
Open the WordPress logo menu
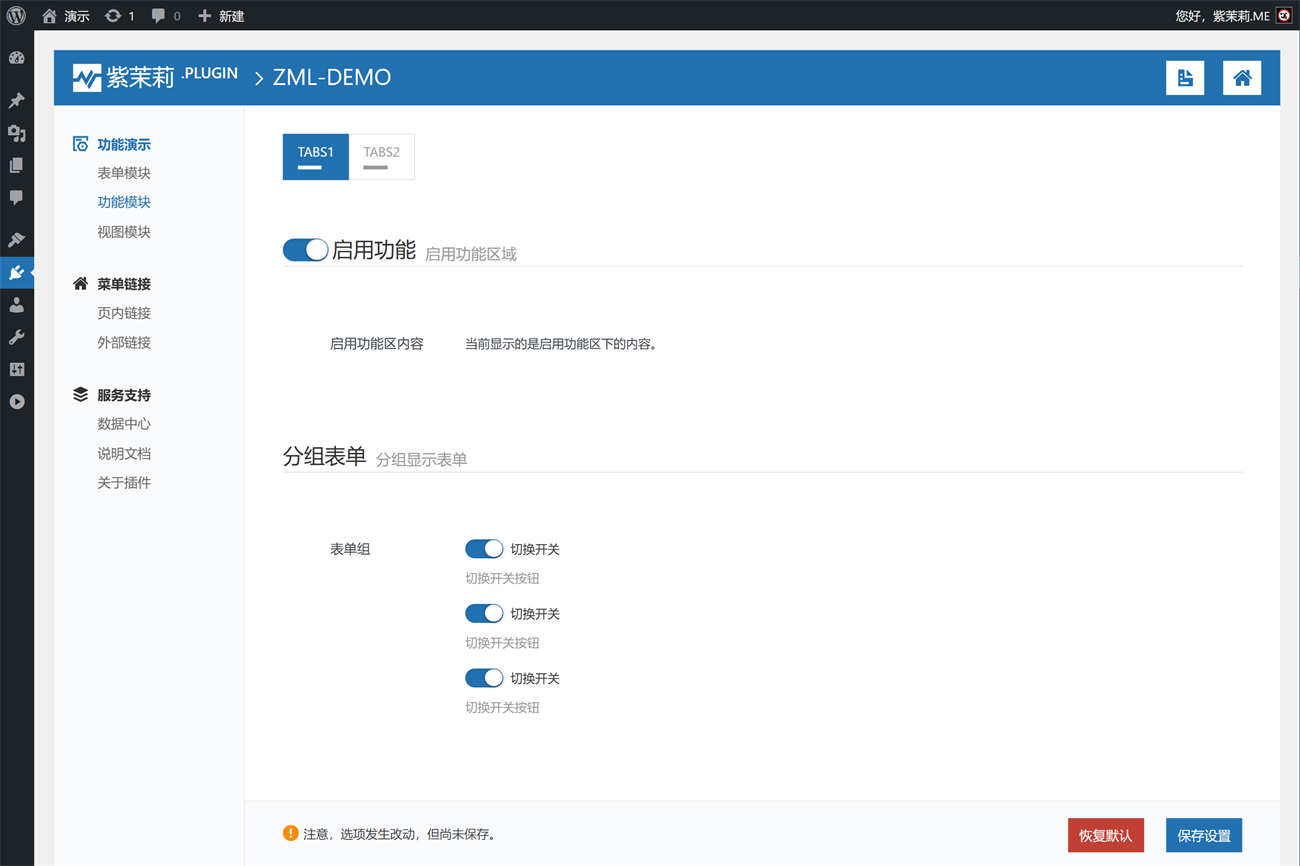(x=16, y=16)
